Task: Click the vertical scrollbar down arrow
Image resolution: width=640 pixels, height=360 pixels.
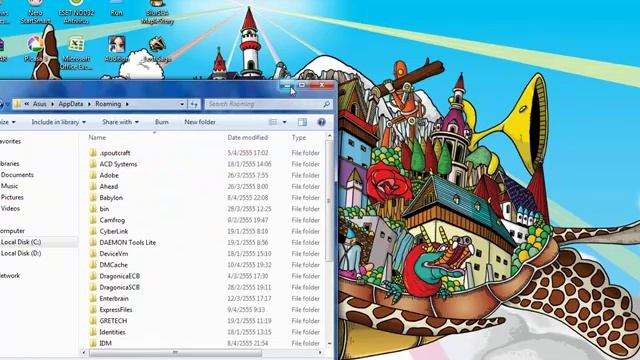Action: click(329, 344)
